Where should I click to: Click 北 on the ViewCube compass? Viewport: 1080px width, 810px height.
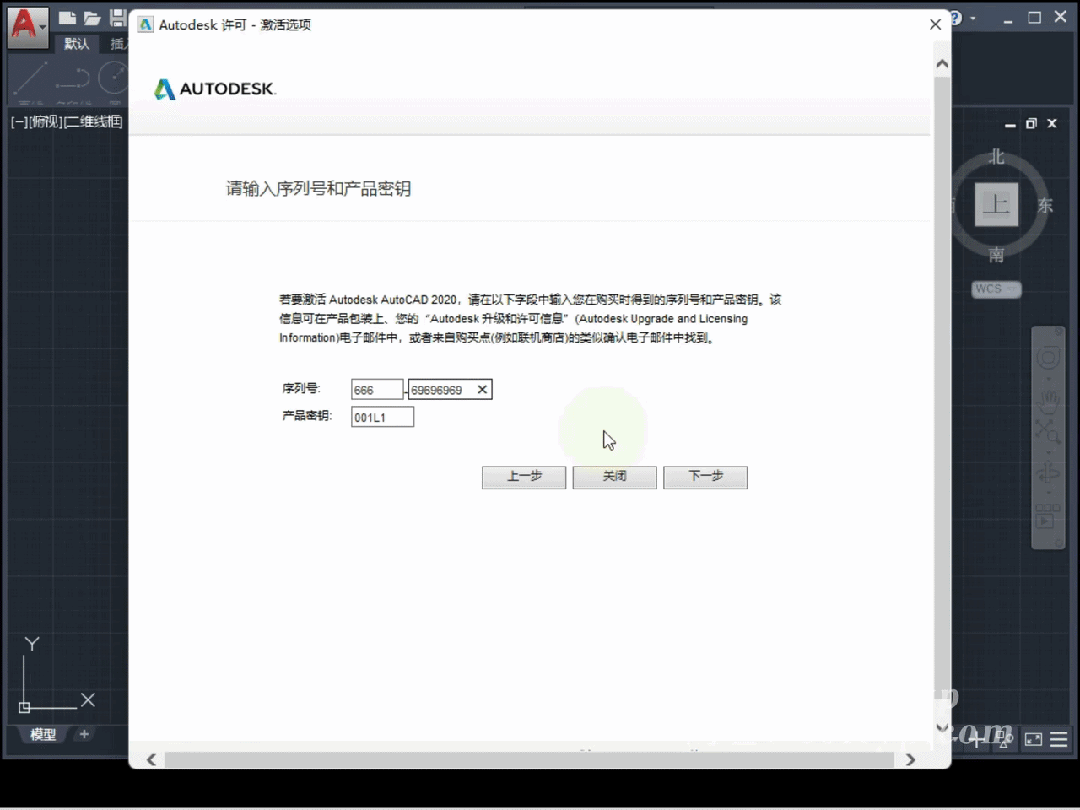click(x=997, y=157)
